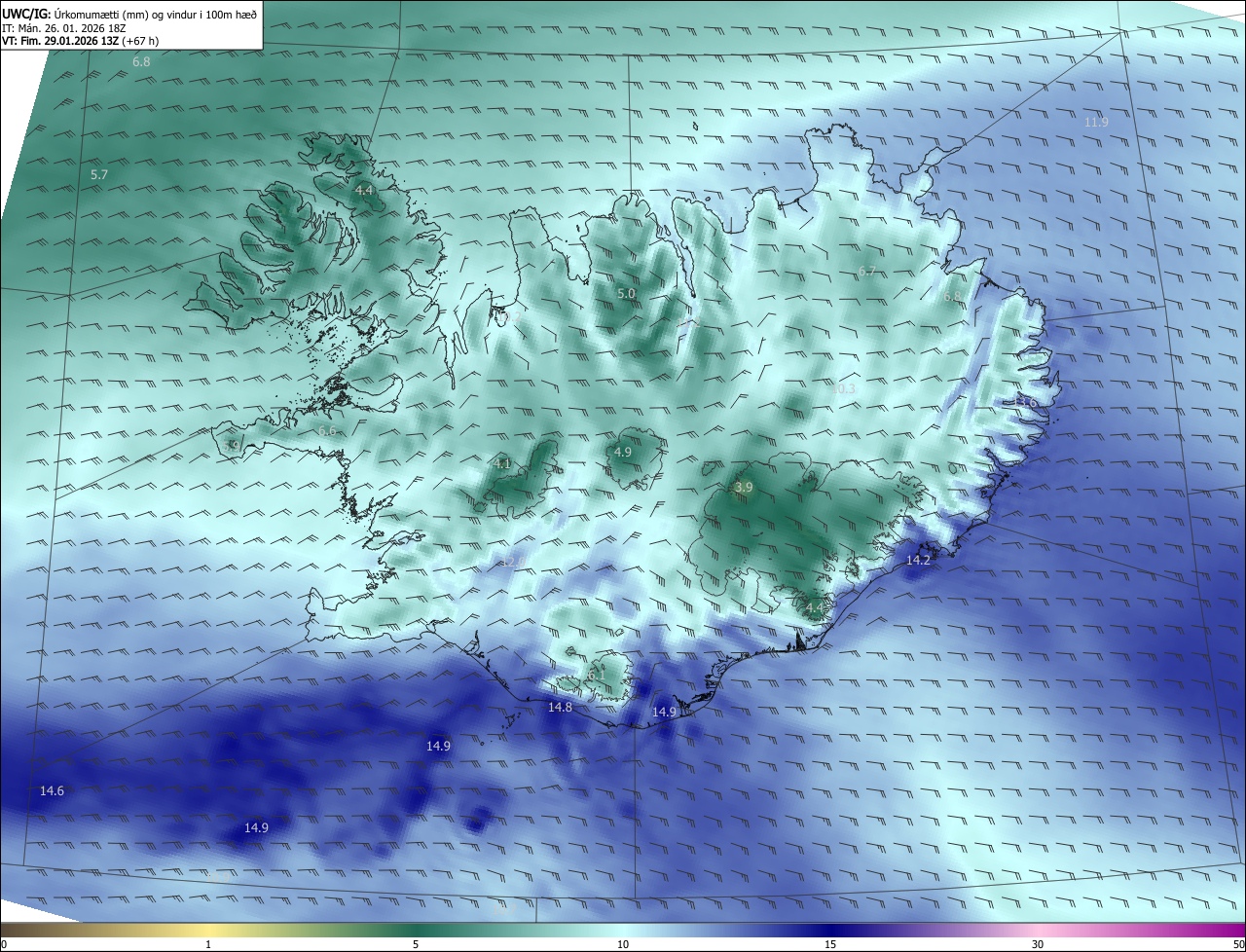The height and width of the screenshot is (952, 1246).
Task: Click the color scale tick label 15
Action: tap(830, 944)
